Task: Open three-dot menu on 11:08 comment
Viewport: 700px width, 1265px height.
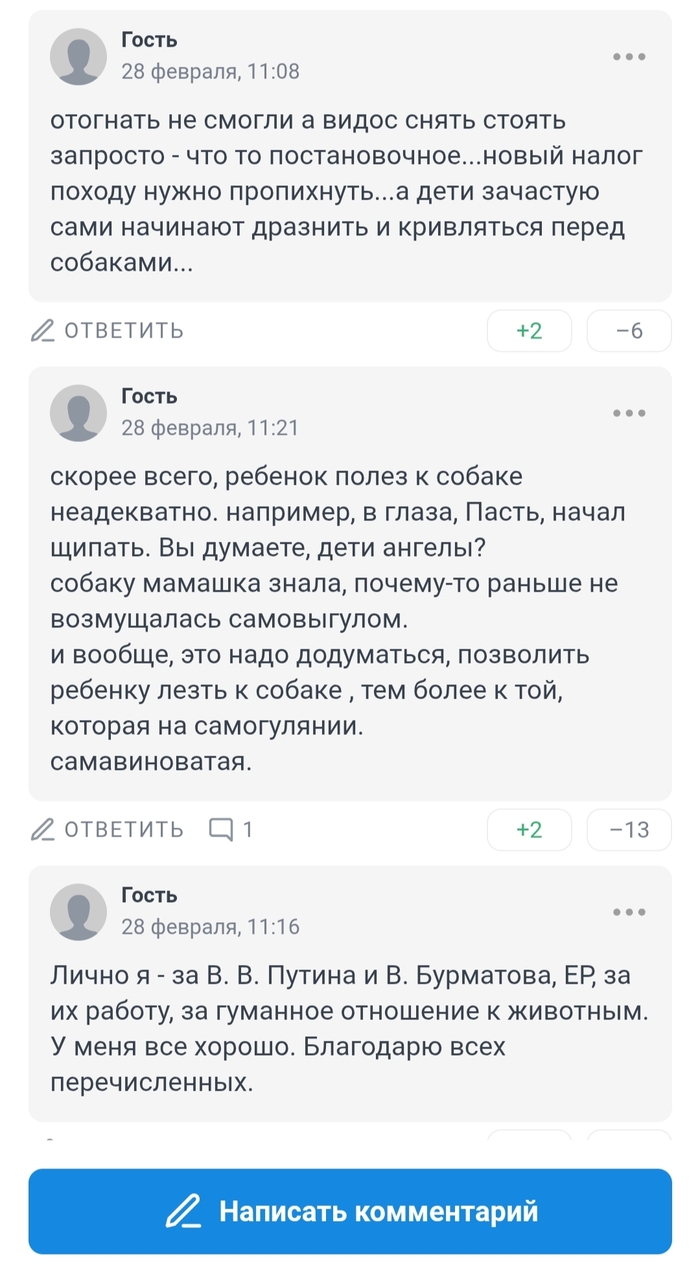Action: point(629,57)
